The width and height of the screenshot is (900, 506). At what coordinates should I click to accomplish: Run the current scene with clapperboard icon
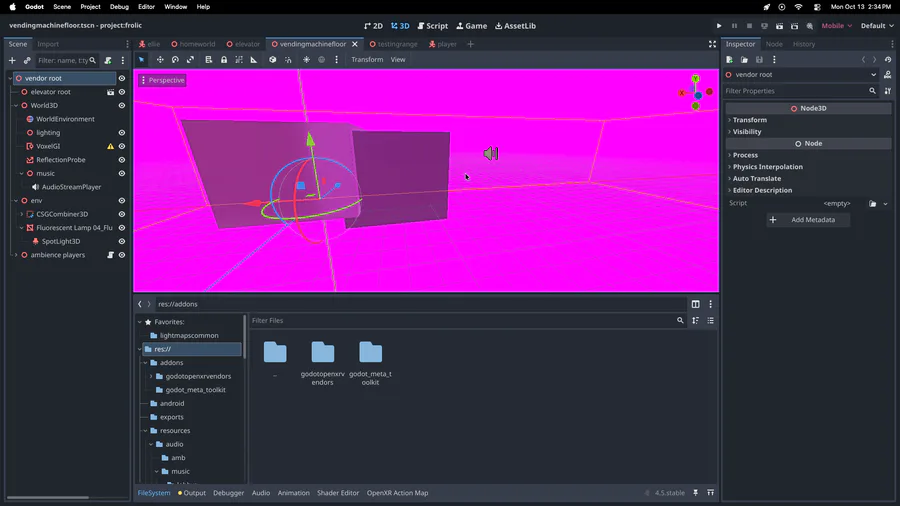point(779,26)
